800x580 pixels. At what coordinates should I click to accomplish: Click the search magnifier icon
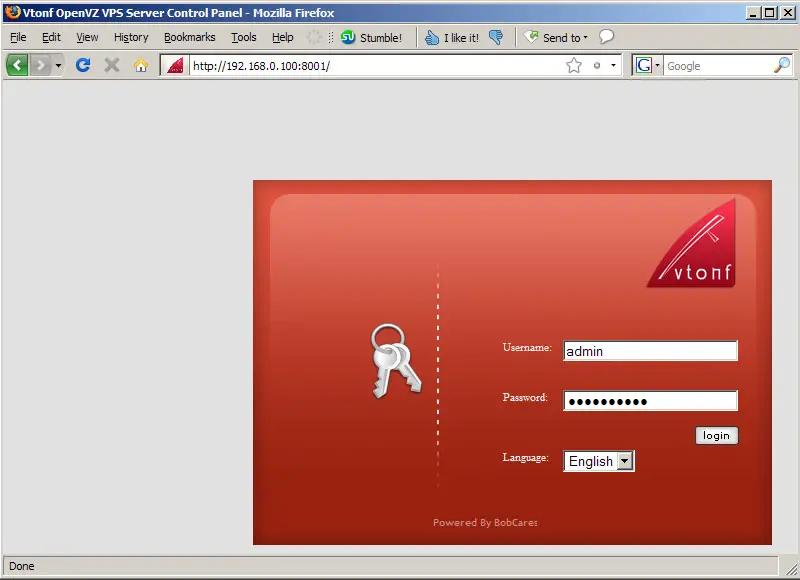point(782,65)
